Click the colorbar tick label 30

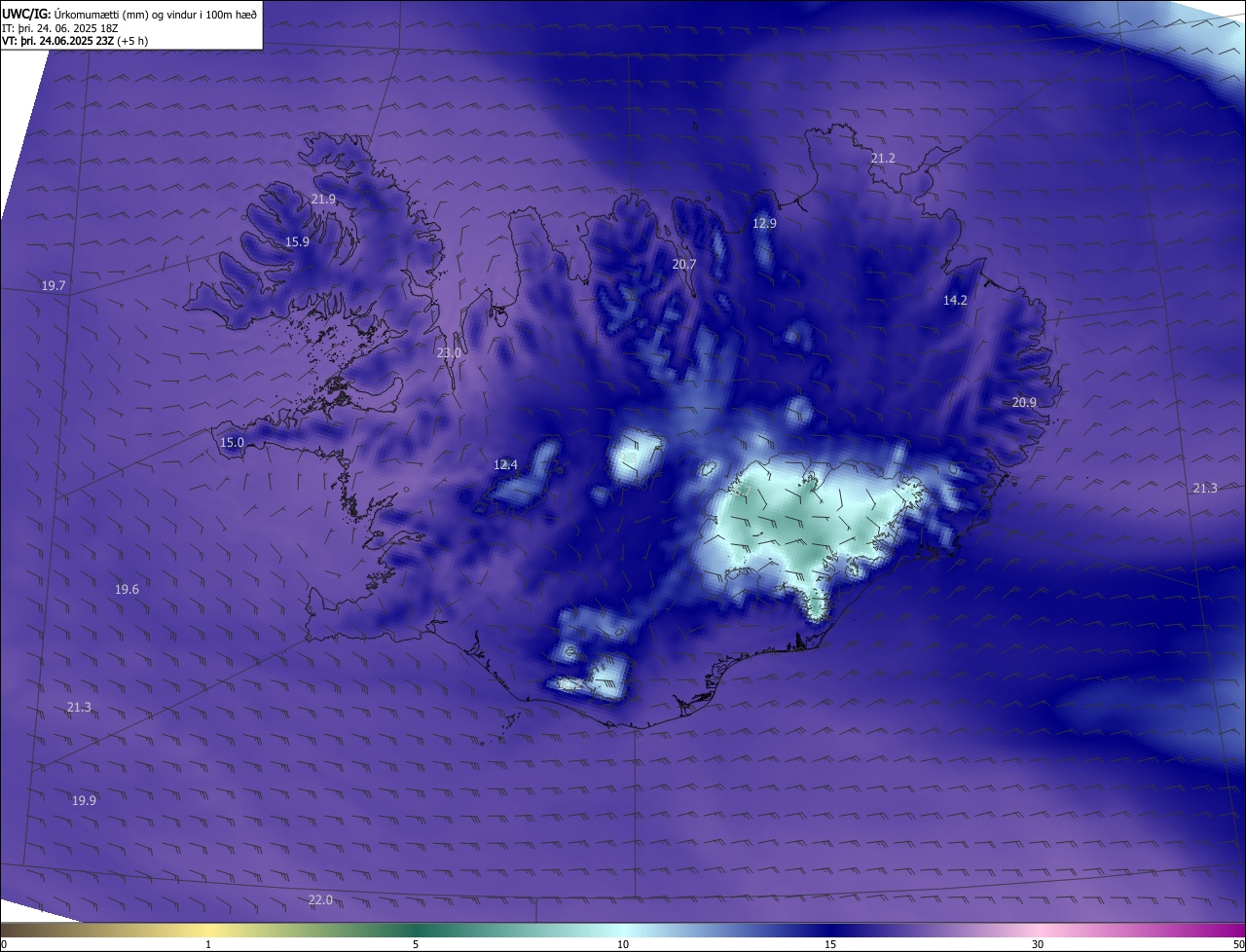[1038, 944]
